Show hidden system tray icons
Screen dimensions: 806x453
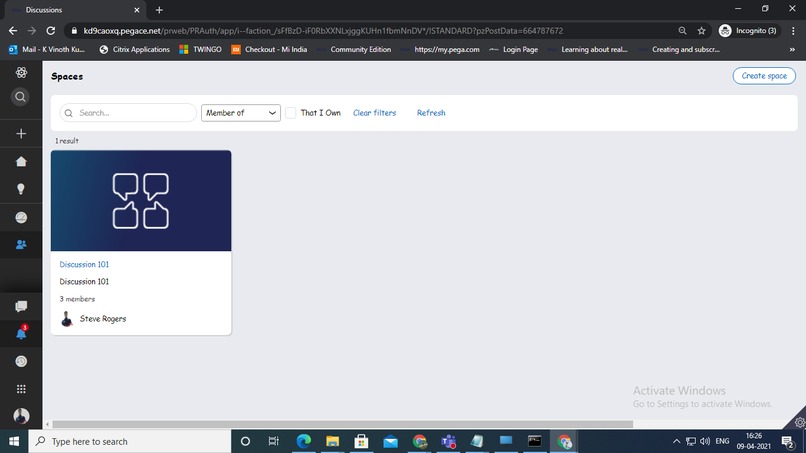coord(676,441)
